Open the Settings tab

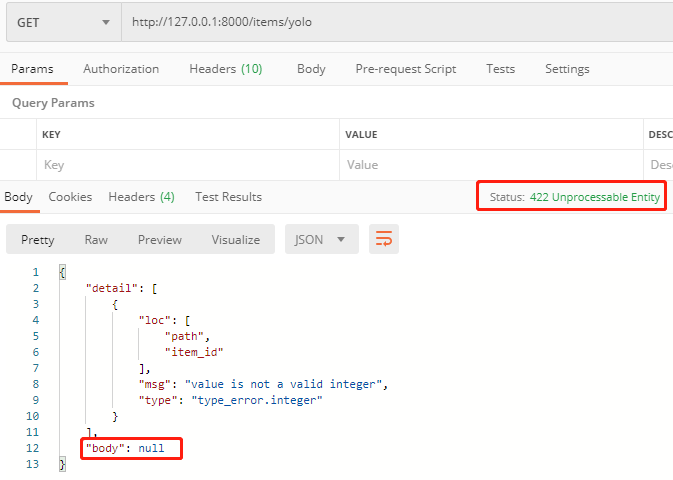(x=567, y=69)
